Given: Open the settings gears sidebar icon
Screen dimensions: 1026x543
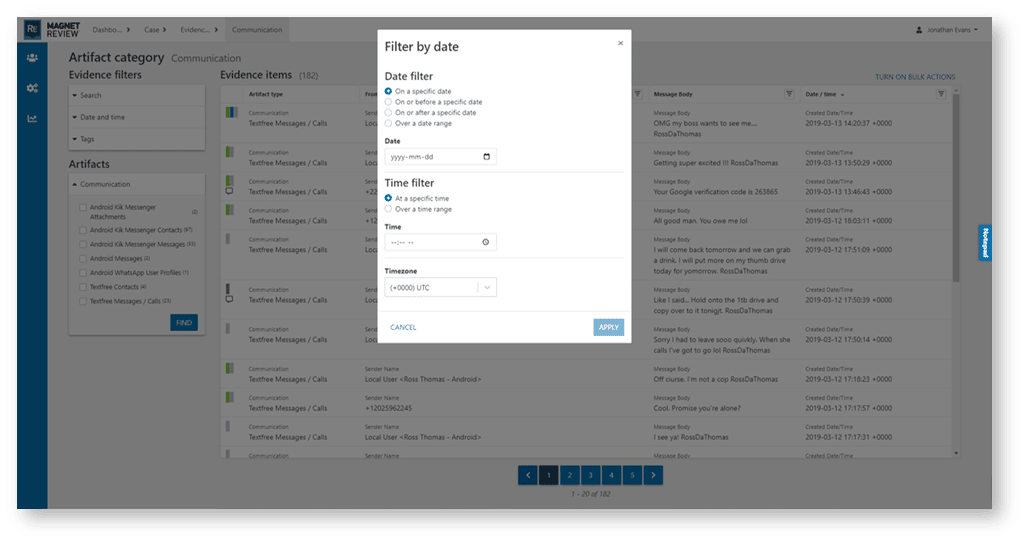Looking at the screenshot, I should pyautogui.click(x=32, y=88).
